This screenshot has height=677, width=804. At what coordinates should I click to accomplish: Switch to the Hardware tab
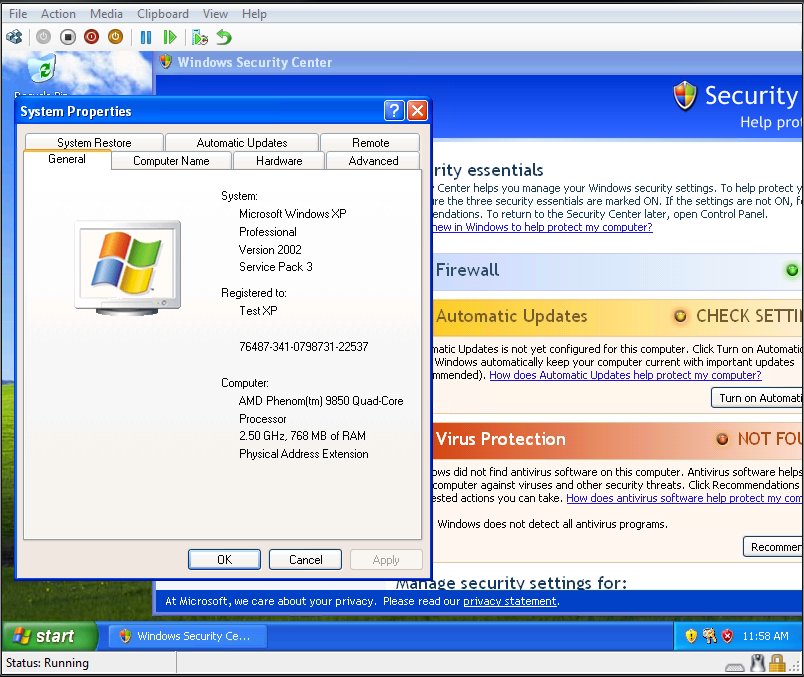click(279, 161)
